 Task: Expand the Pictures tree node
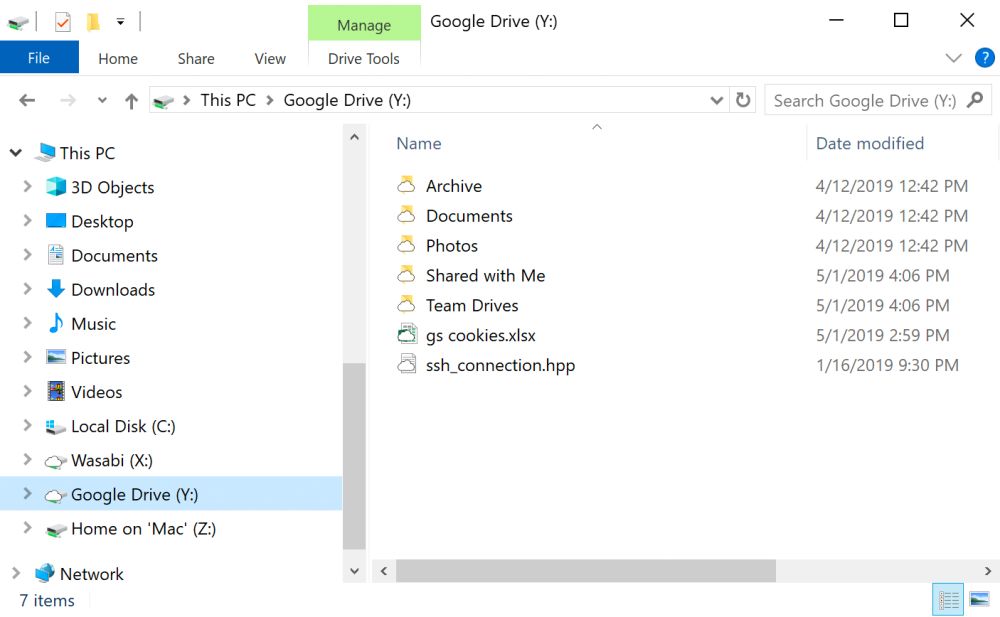27,357
